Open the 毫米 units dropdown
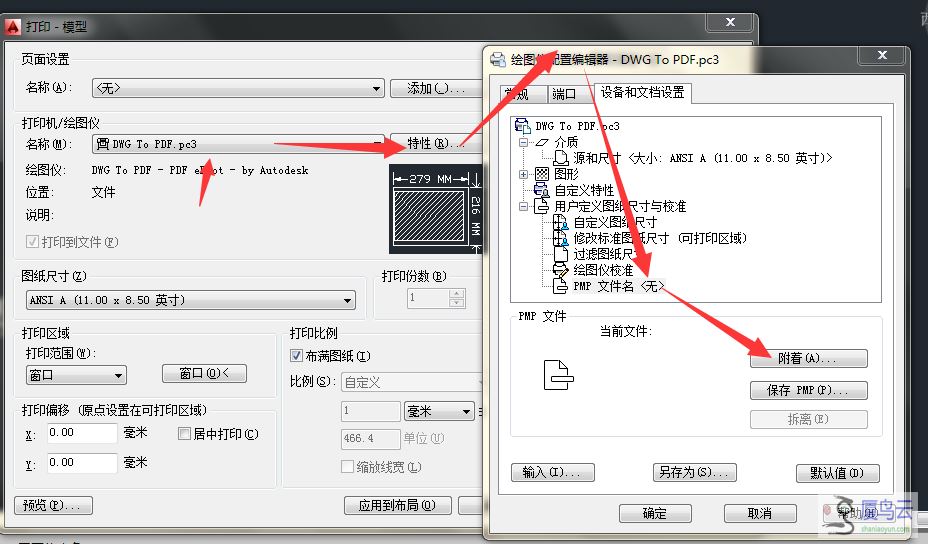Viewport: 928px width, 544px height. [x=439, y=411]
